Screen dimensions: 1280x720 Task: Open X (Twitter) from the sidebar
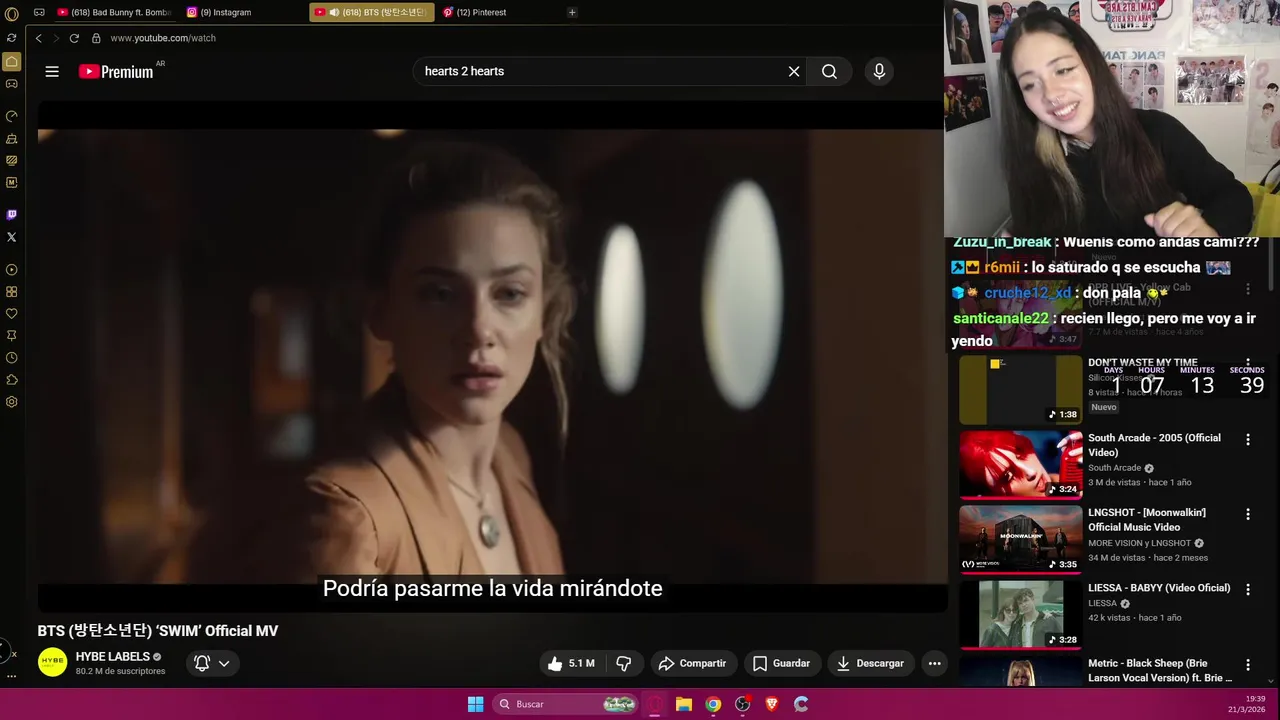pyautogui.click(x=11, y=237)
